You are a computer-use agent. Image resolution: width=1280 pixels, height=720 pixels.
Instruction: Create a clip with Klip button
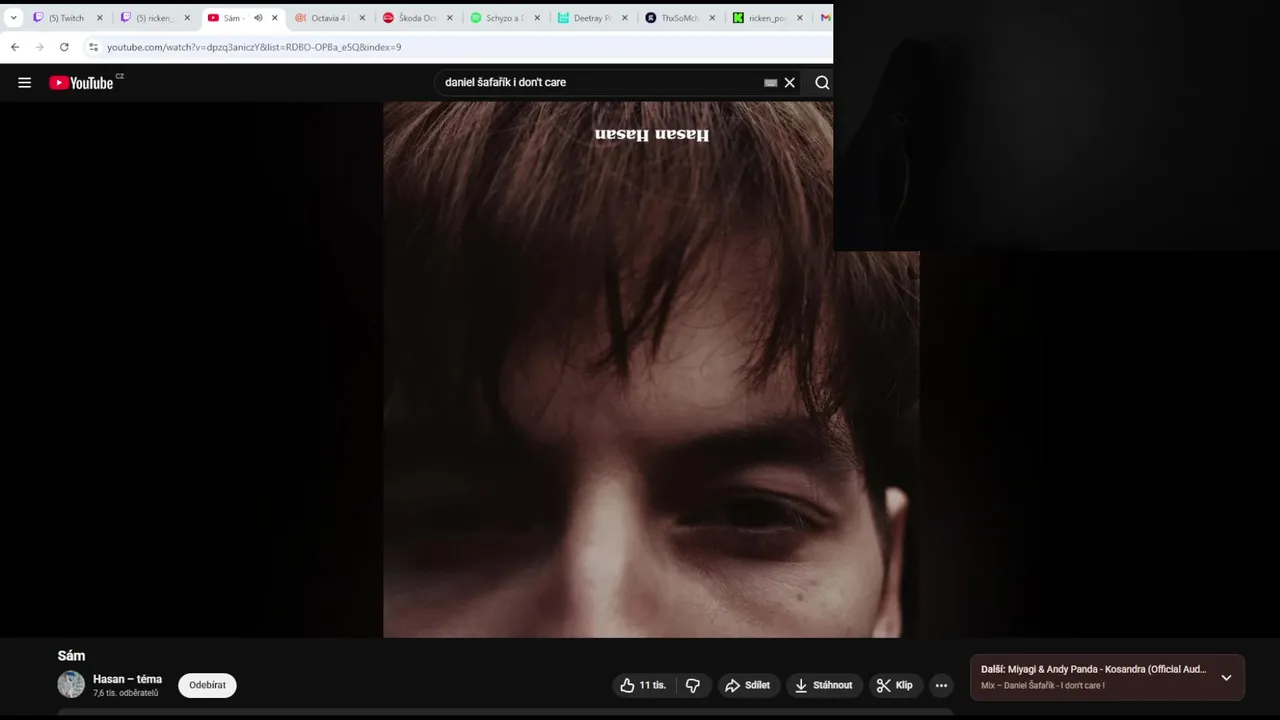[895, 685]
